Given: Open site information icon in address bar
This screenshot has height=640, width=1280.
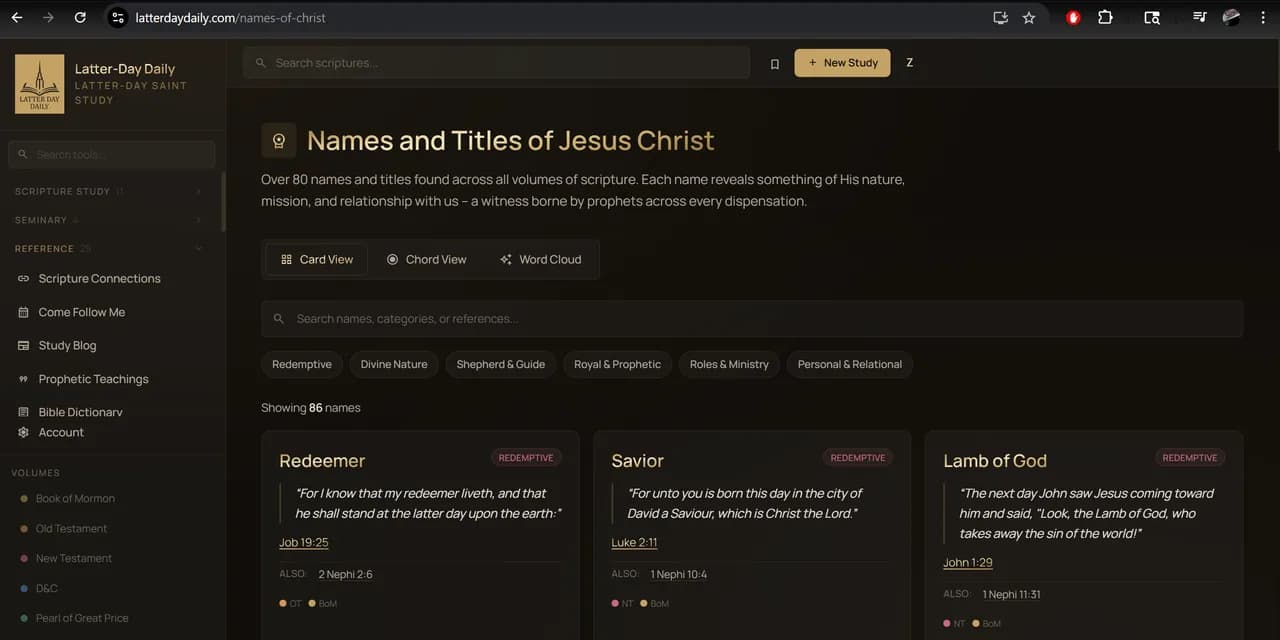Looking at the screenshot, I should point(118,17).
